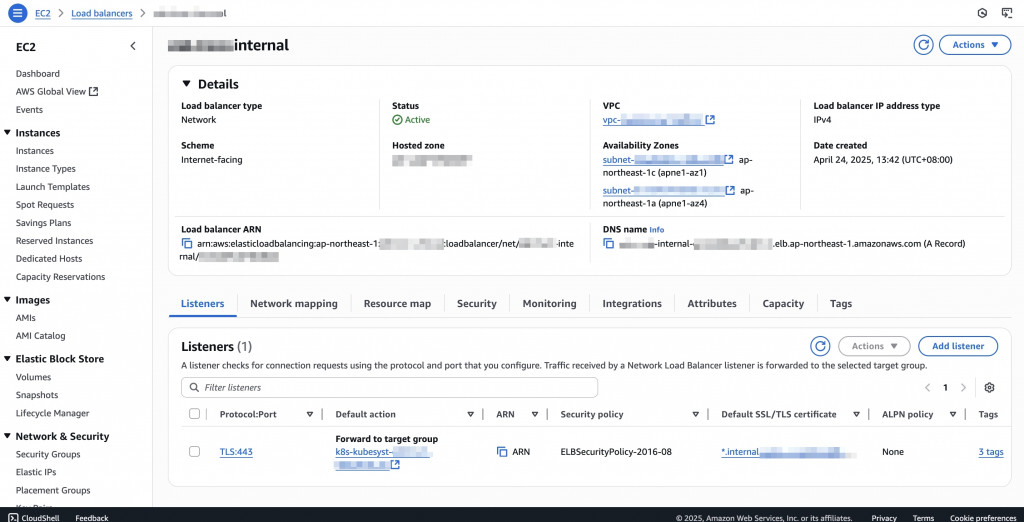Switch to the Resource map tab
This screenshot has height=522, width=1024.
tap(397, 304)
